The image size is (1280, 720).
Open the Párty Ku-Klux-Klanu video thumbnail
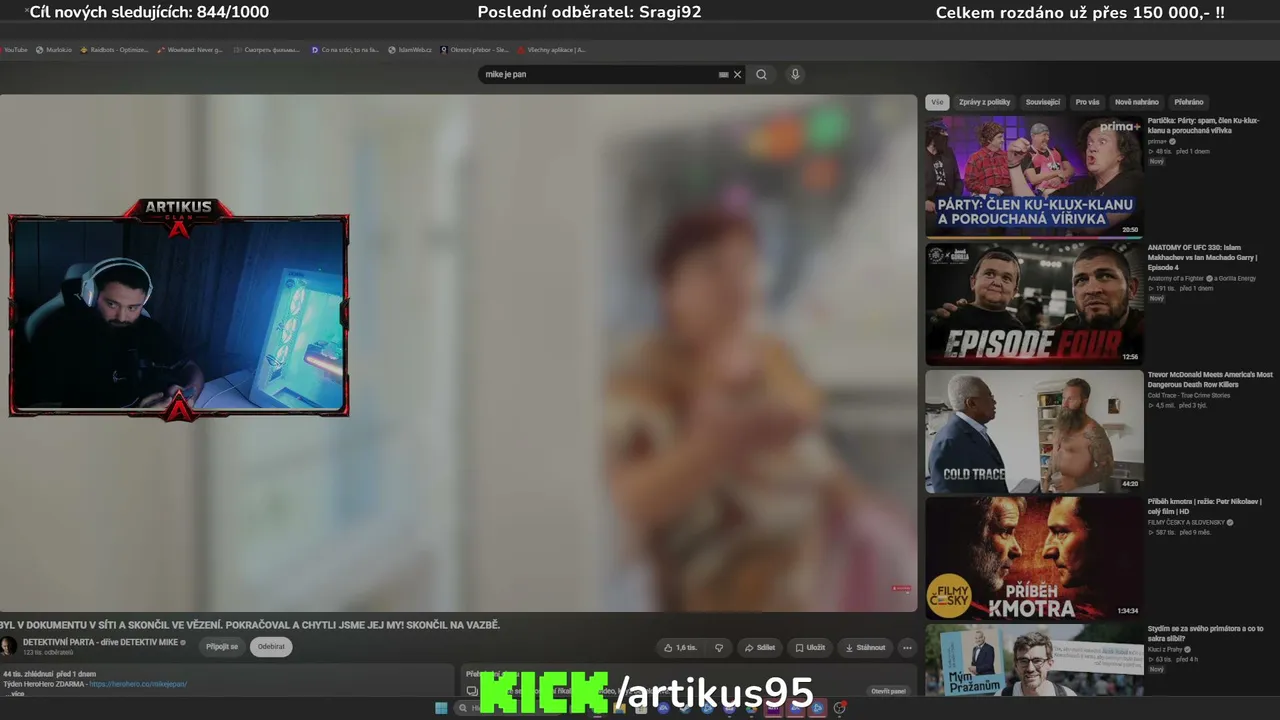(1034, 177)
